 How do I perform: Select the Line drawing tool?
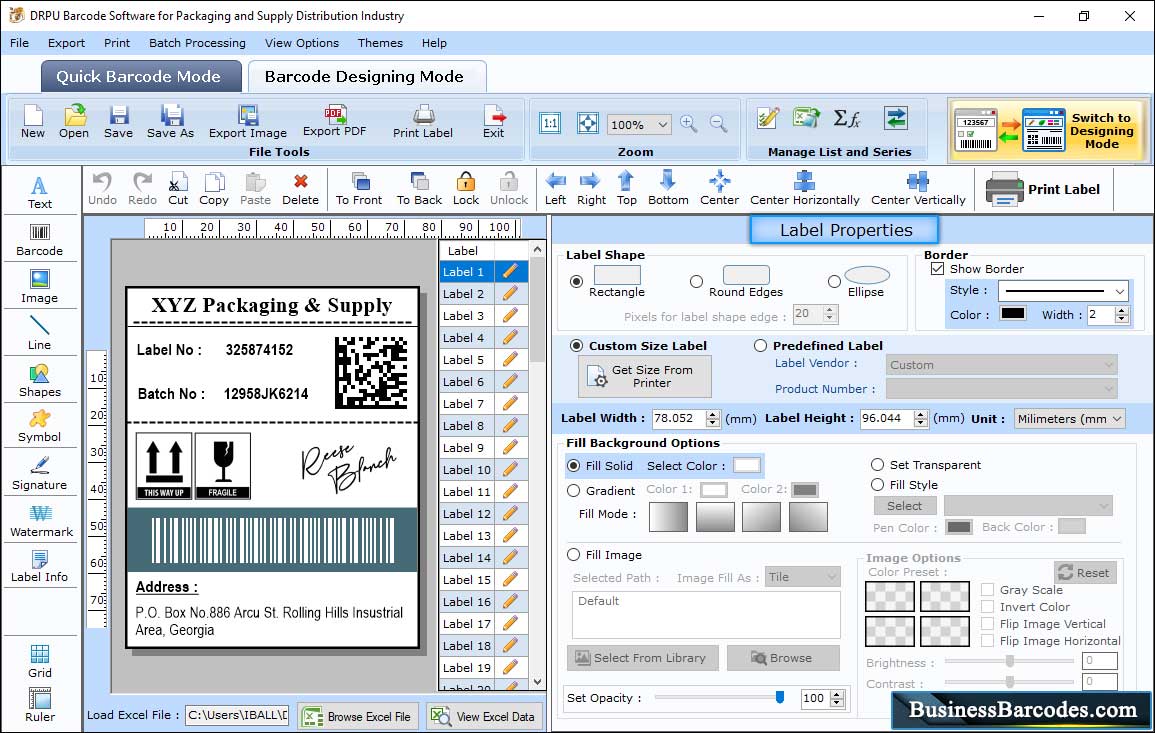[x=40, y=334]
